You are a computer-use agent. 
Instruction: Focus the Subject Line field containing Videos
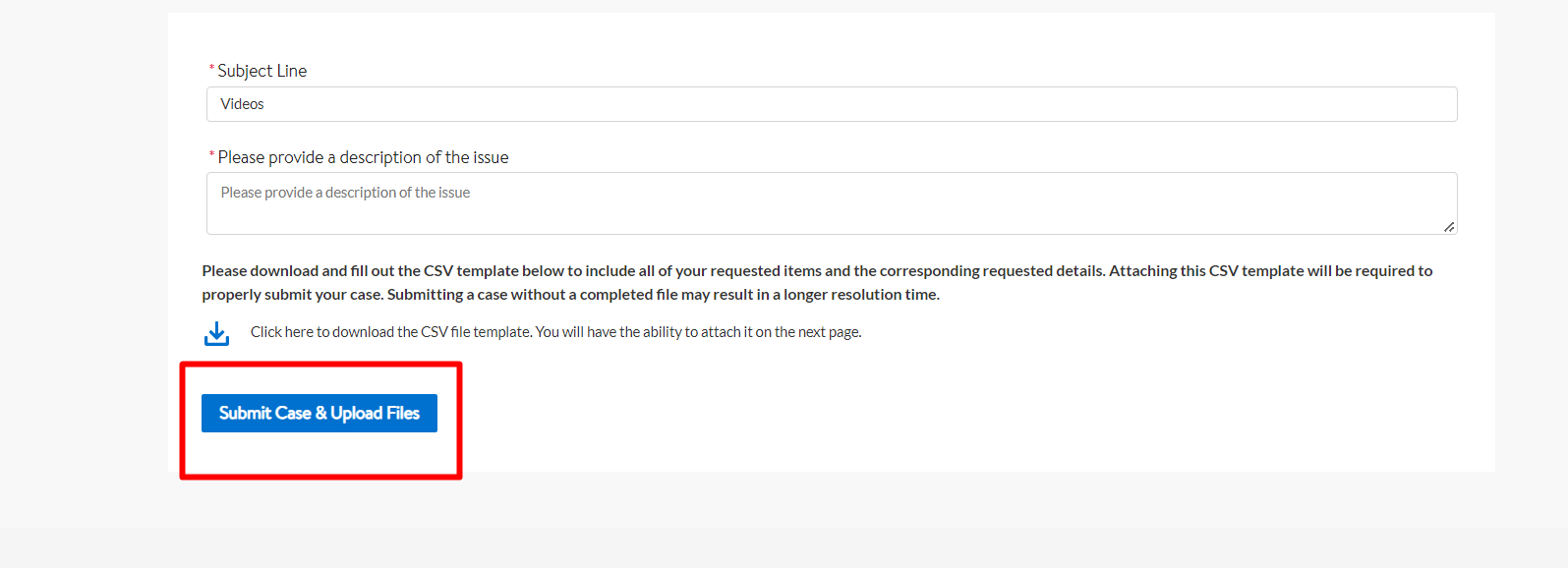pos(832,104)
